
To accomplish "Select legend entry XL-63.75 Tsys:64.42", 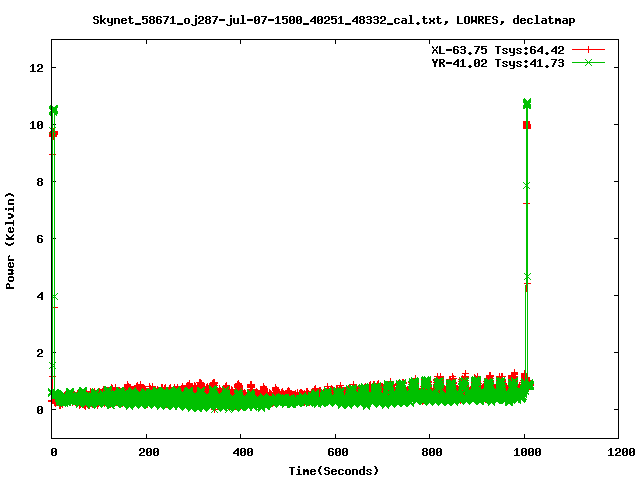I will pyautogui.click(x=498, y=50).
